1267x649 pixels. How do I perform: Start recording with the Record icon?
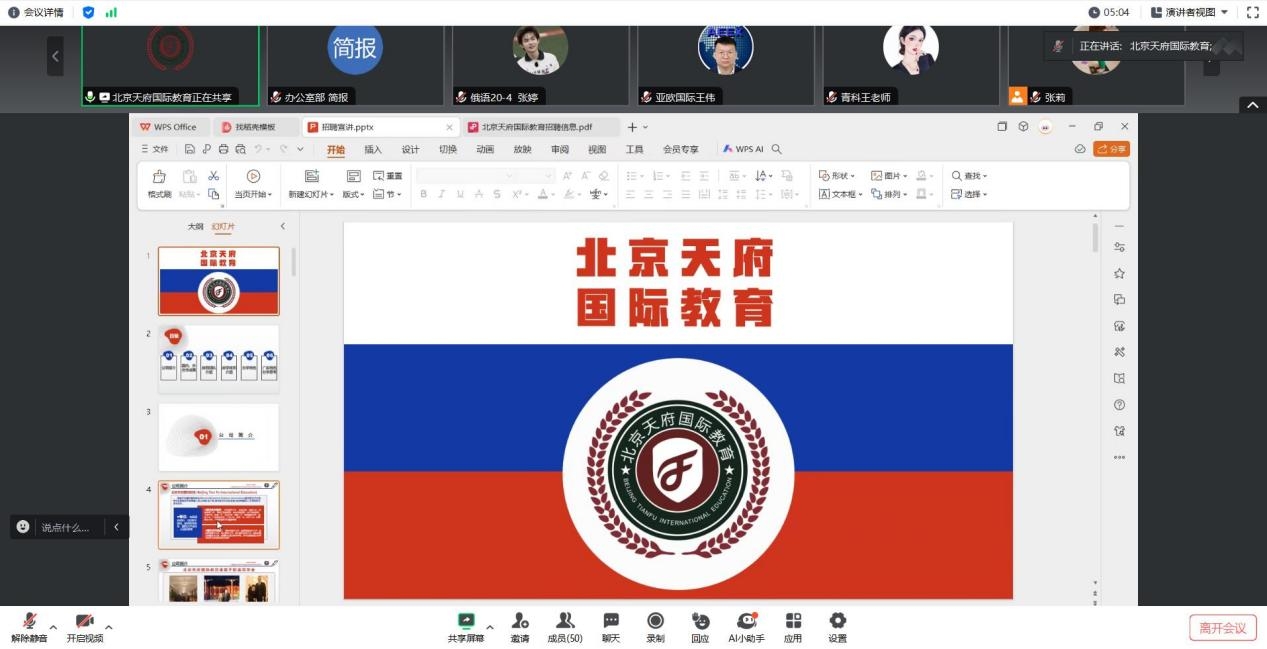pyautogui.click(x=655, y=621)
